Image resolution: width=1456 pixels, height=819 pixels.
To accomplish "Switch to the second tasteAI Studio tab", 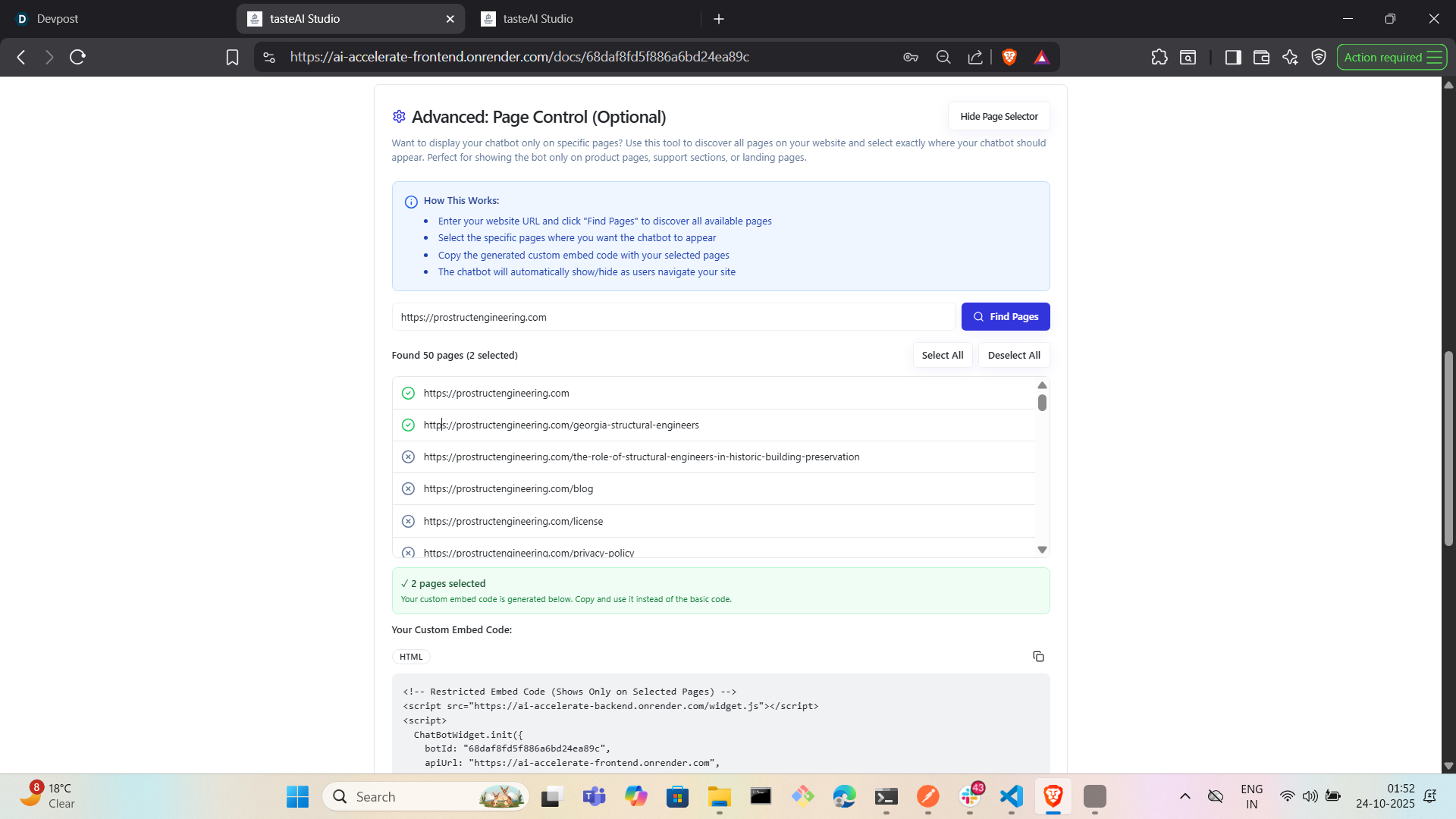I will 538,19.
